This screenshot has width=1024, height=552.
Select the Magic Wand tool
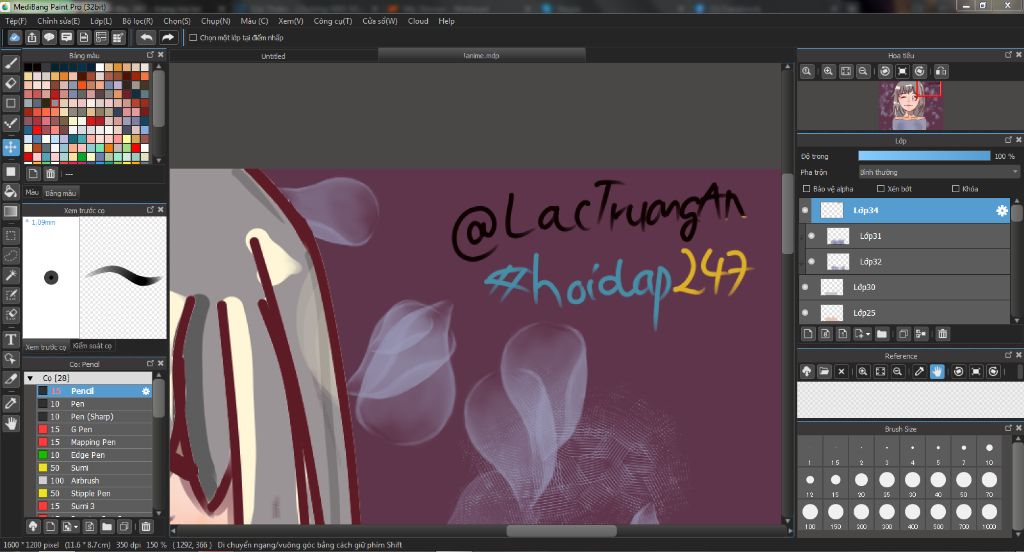(10, 275)
